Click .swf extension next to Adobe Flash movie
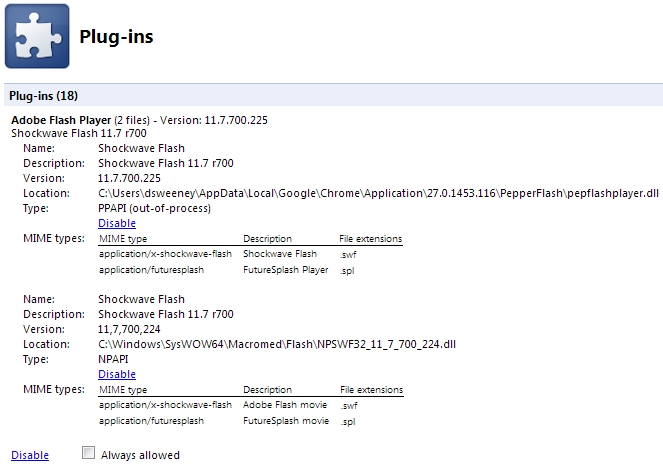This screenshot has height=465, width=663. click(349, 406)
